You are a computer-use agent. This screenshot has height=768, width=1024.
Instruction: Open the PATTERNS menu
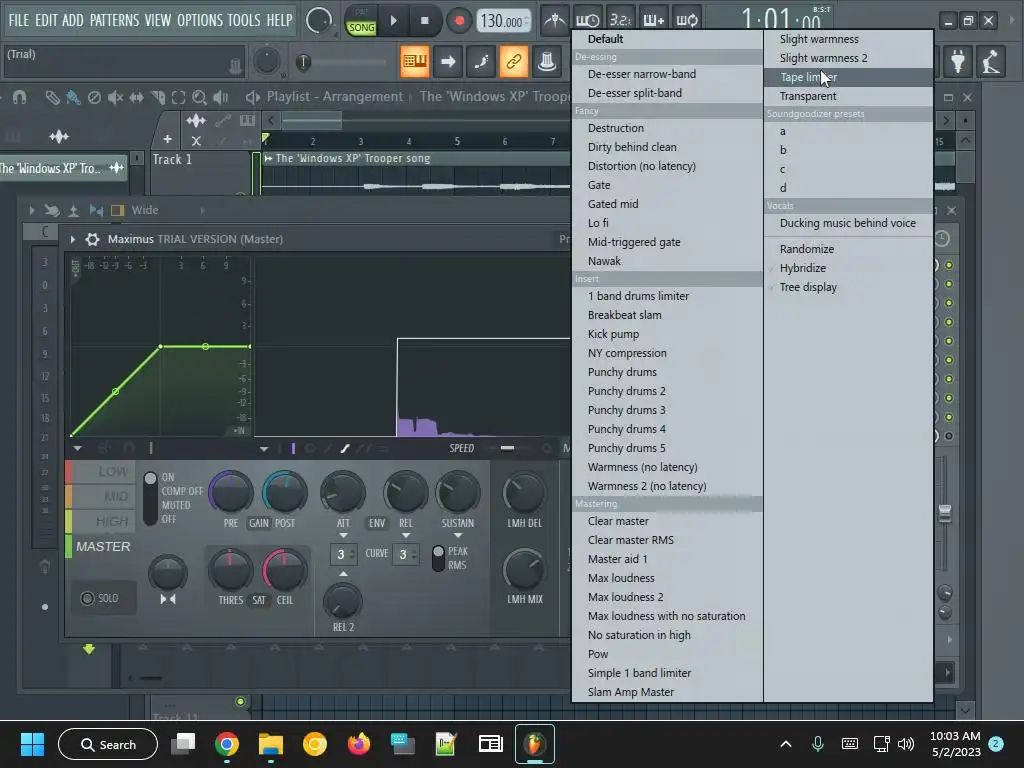pyautogui.click(x=114, y=20)
